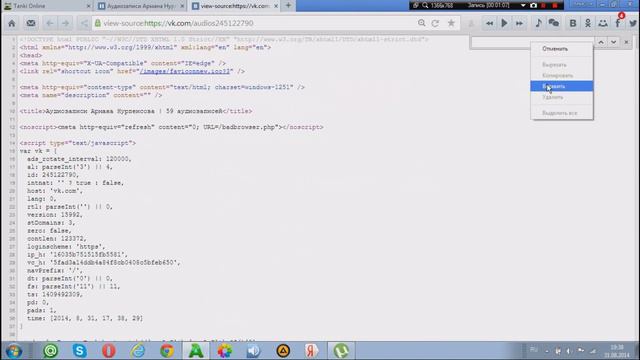Open the chat bubbles icon
640x360 pixels.
tap(554, 23)
